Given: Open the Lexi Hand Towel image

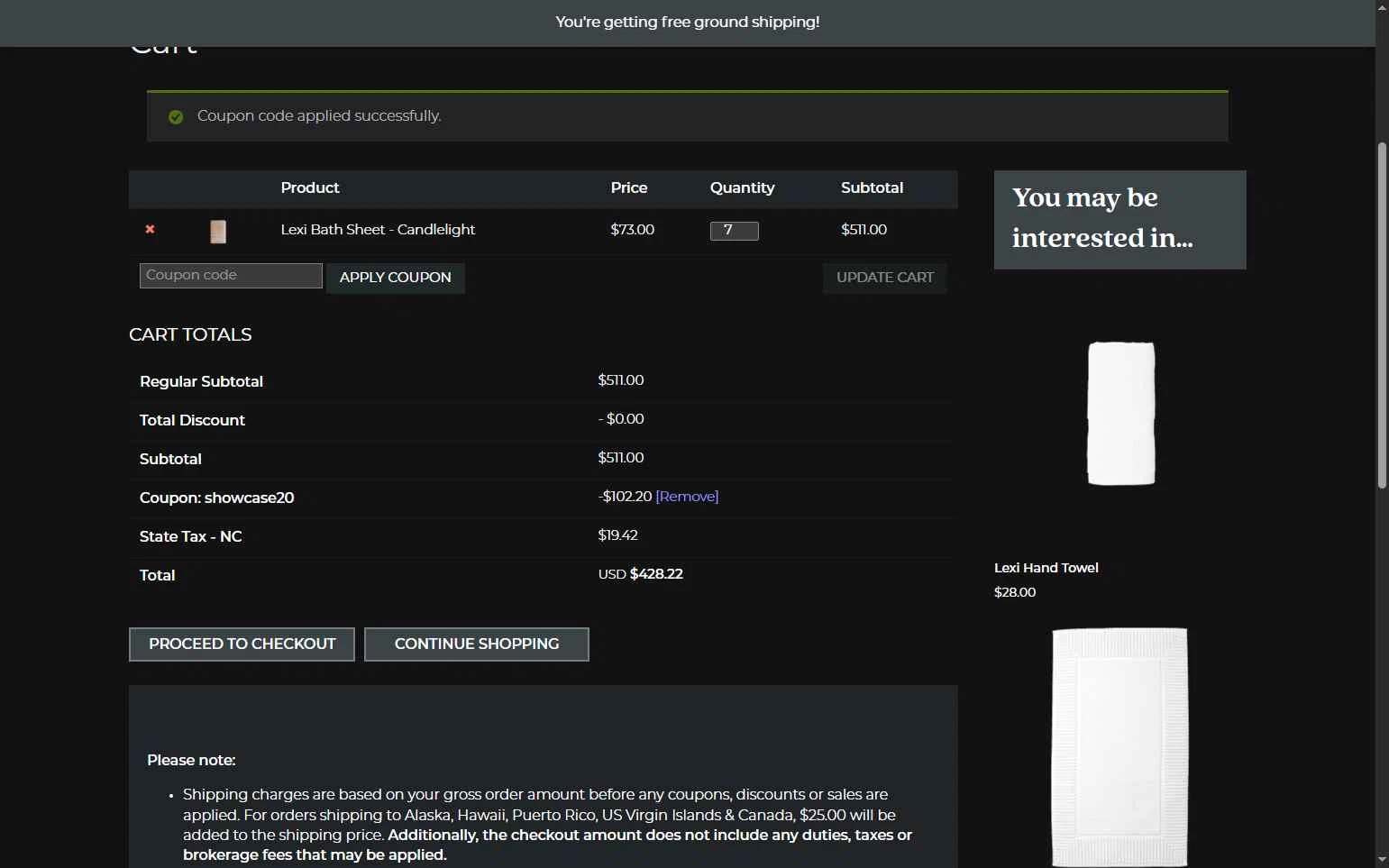Looking at the screenshot, I should click(1120, 414).
